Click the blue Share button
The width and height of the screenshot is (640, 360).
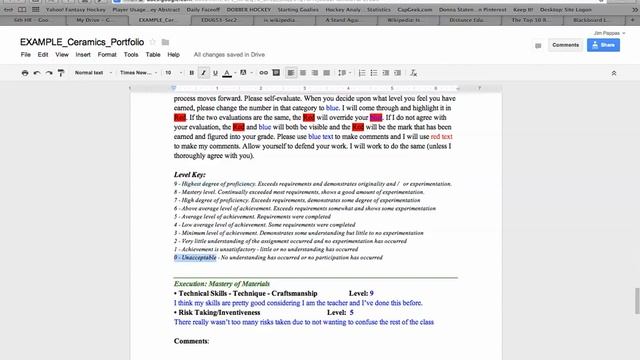click(x=603, y=45)
